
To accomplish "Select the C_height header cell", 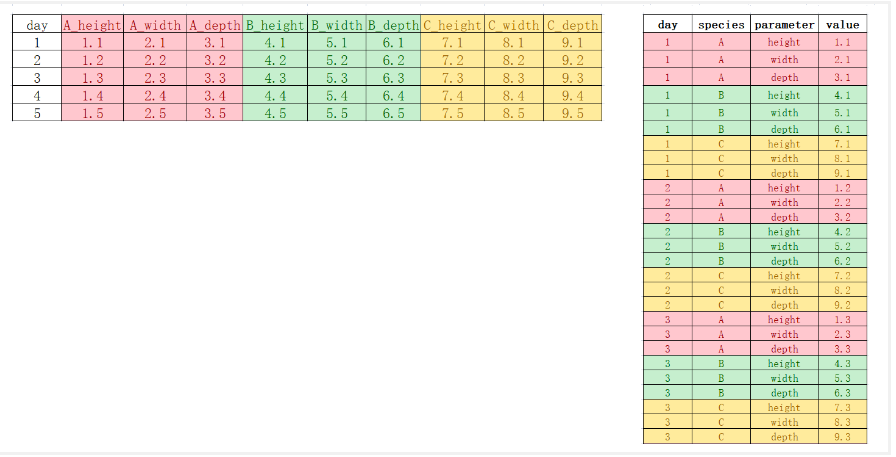I will (452, 25).
